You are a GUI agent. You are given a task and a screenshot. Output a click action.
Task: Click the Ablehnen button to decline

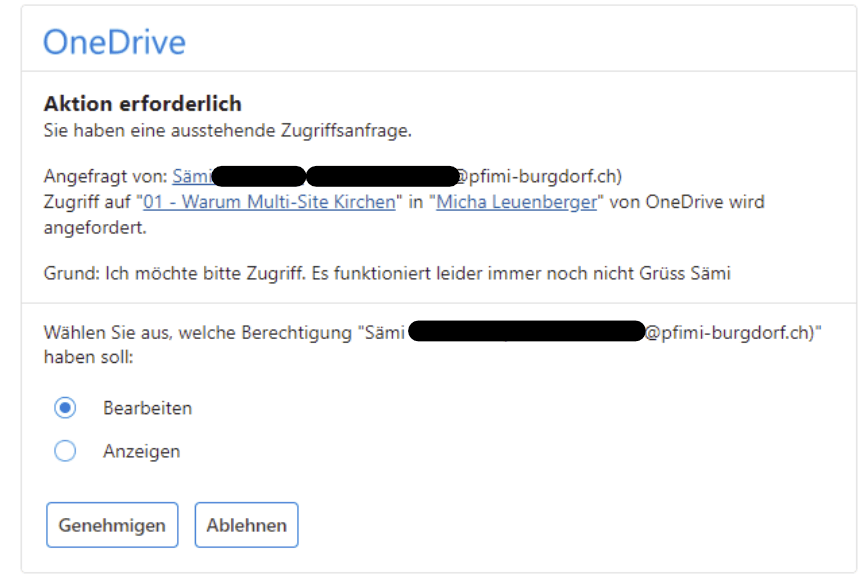(x=246, y=525)
